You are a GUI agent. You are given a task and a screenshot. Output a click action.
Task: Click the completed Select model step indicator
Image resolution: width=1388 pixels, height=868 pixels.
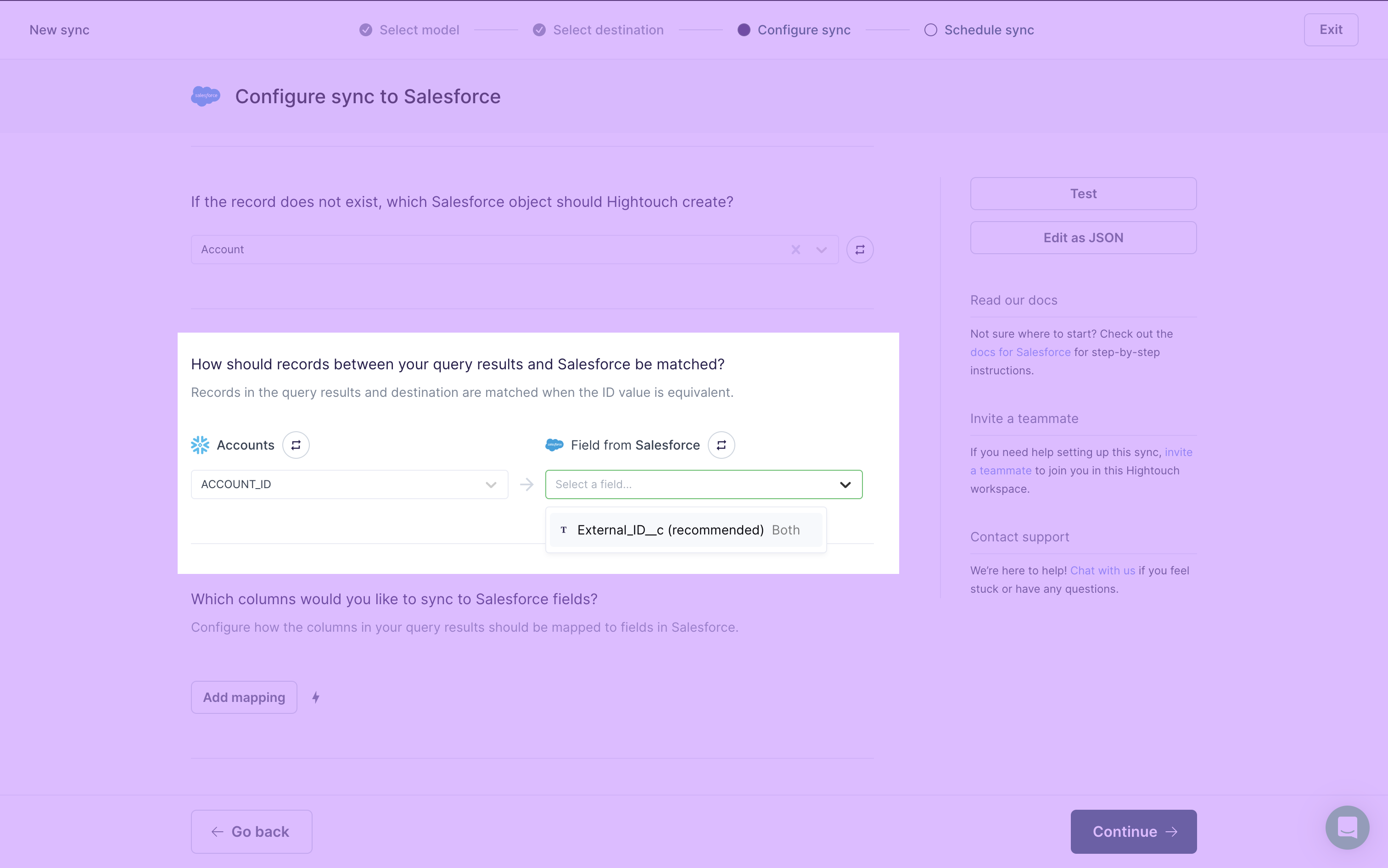click(x=410, y=29)
